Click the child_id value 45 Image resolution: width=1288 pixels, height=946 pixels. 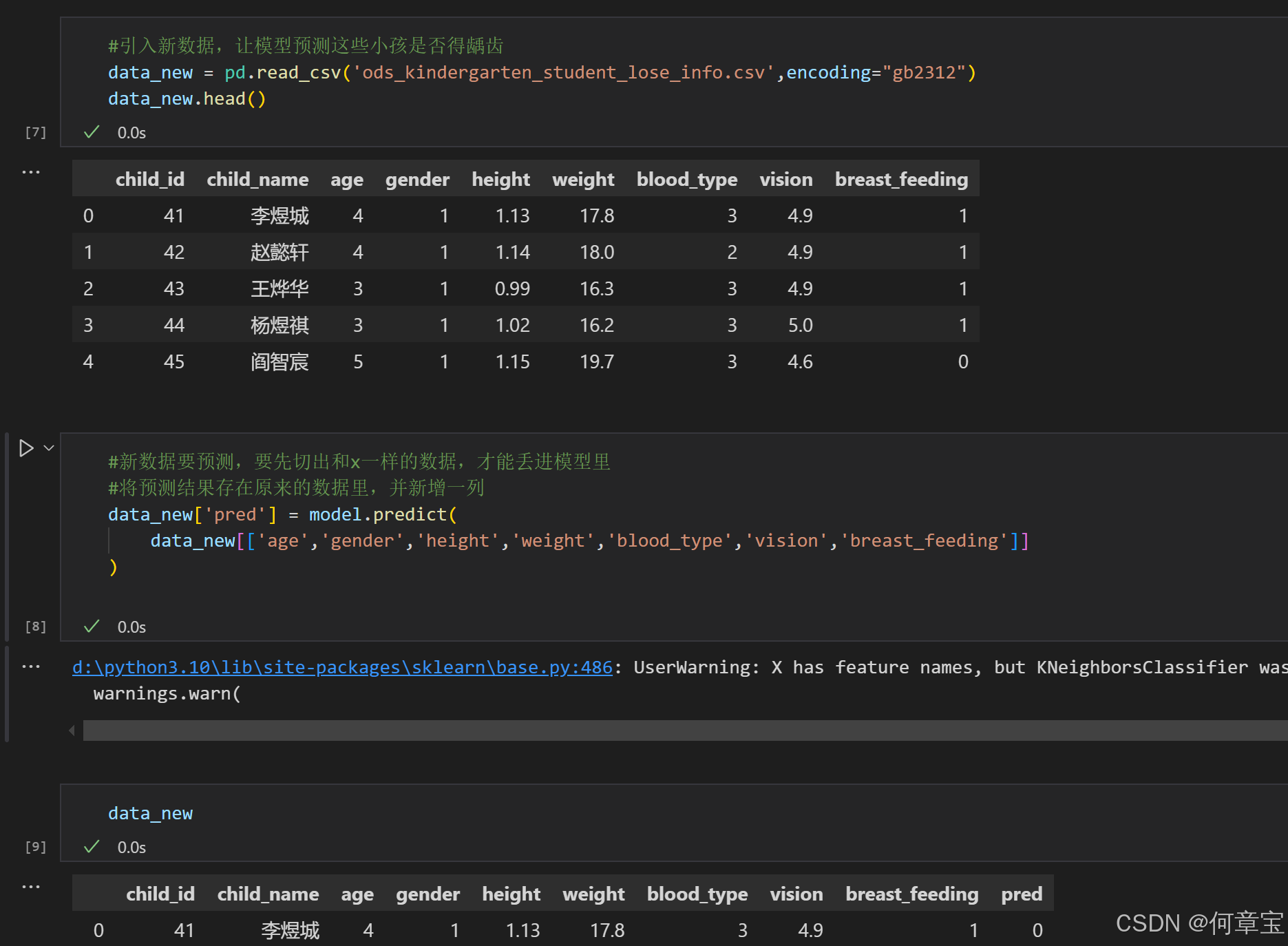point(173,361)
